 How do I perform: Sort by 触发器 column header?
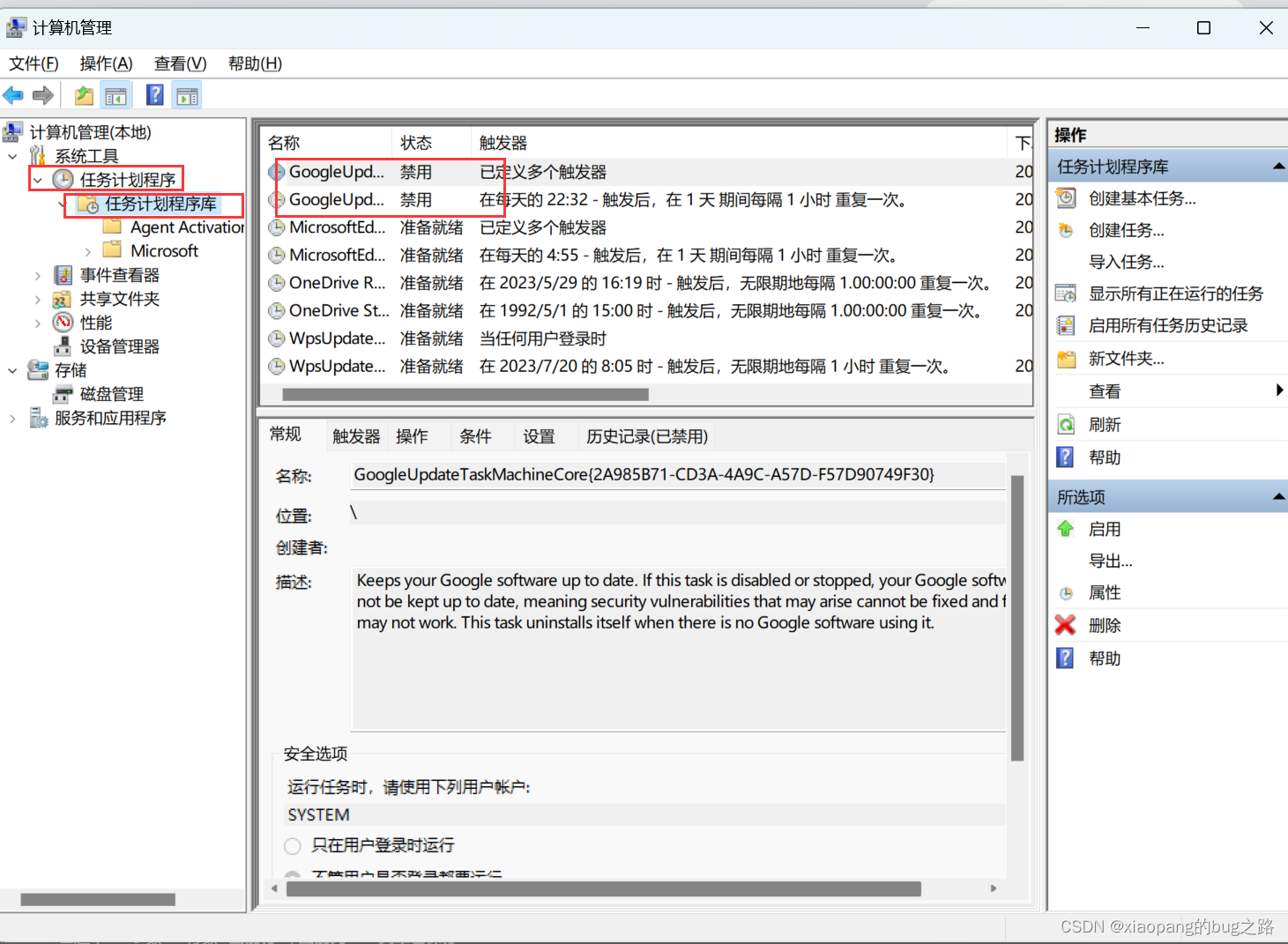tap(739, 143)
